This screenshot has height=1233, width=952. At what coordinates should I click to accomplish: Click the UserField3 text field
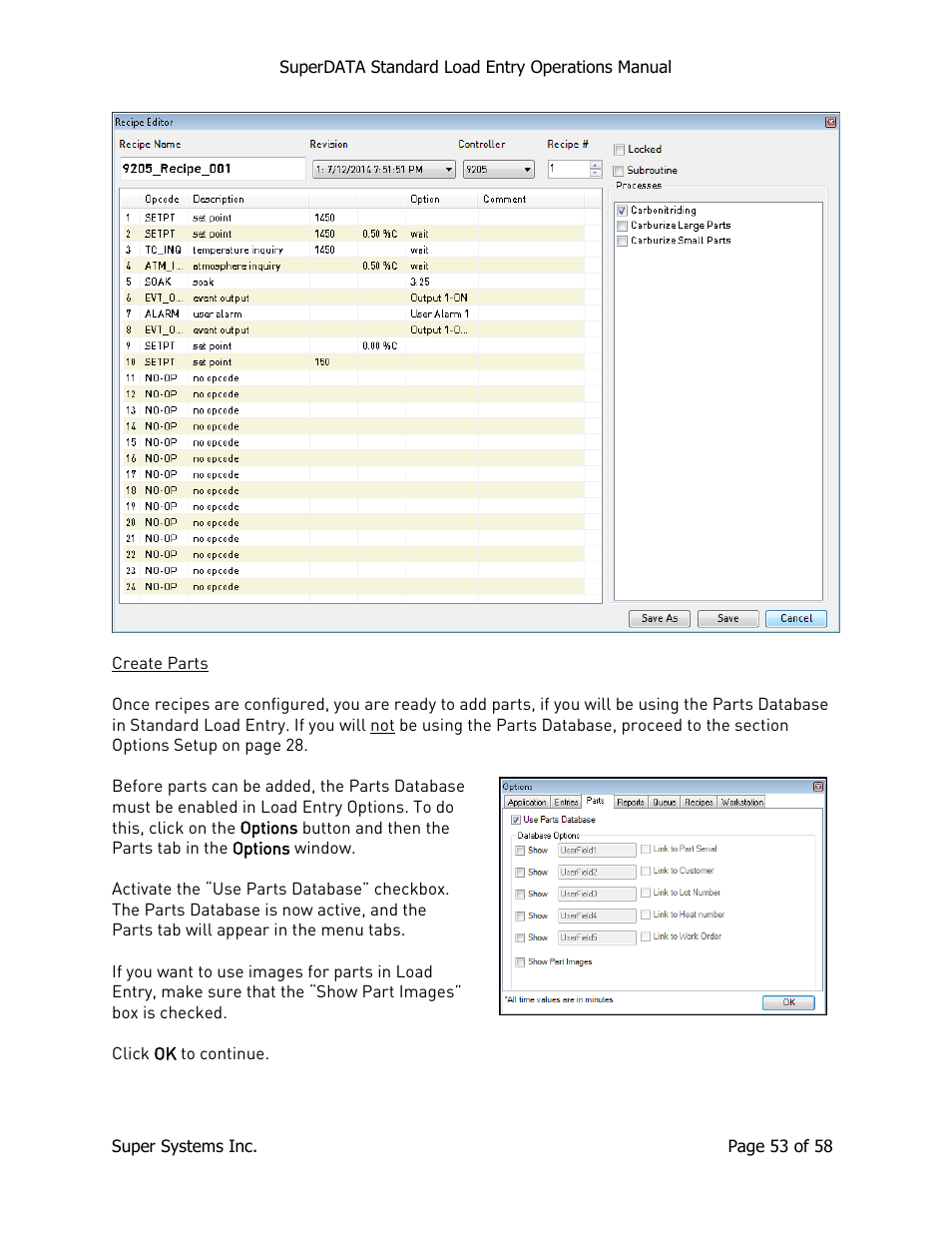pyautogui.click(x=597, y=895)
